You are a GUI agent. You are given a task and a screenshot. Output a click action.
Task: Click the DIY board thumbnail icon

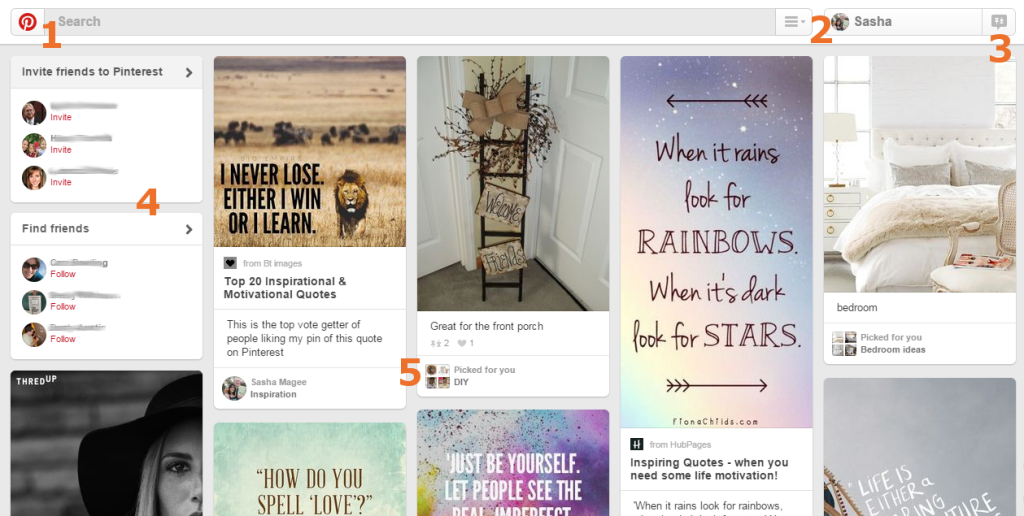pos(438,376)
